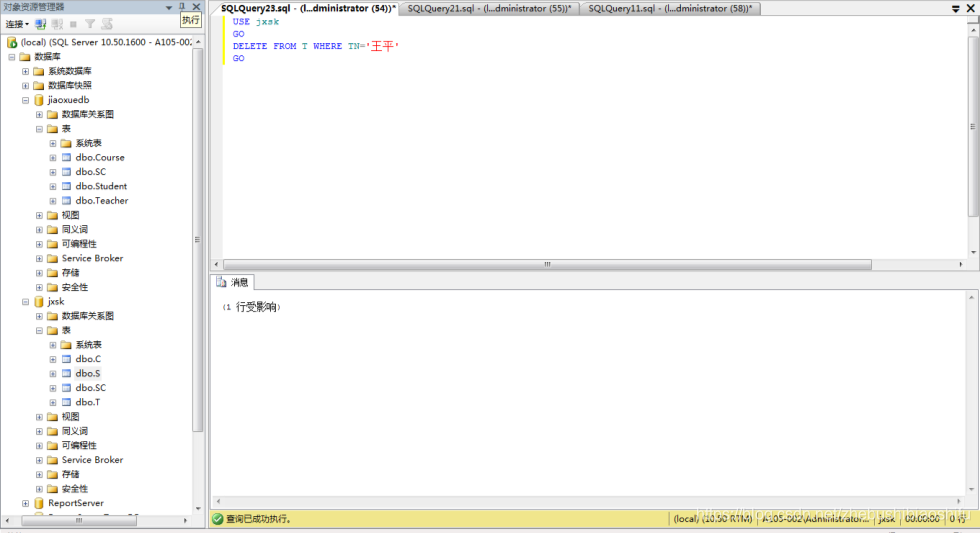Select the dbo.Course table icon
This screenshot has height=533, width=980.
(66, 157)
